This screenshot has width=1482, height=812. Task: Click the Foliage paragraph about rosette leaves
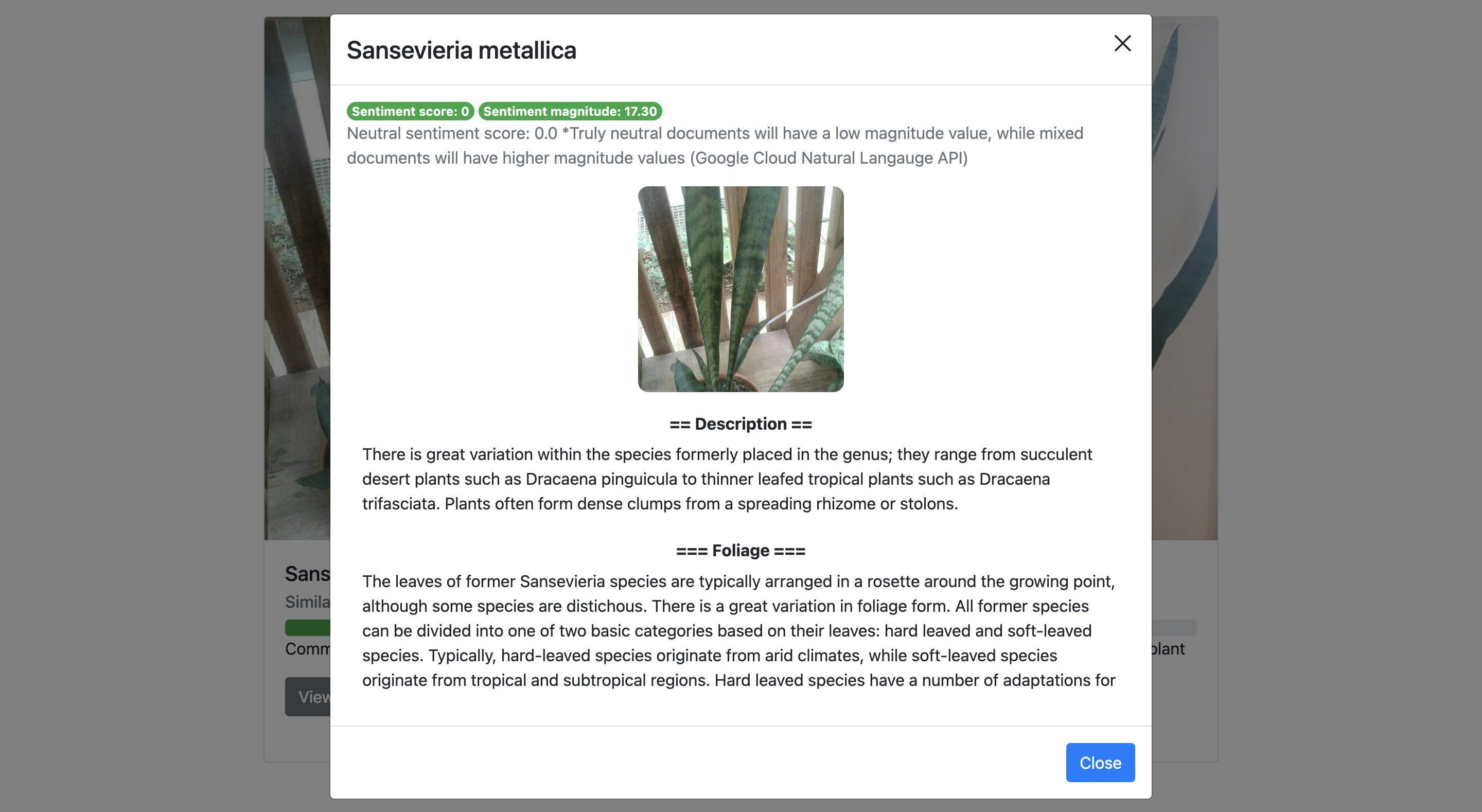point(738,630)
